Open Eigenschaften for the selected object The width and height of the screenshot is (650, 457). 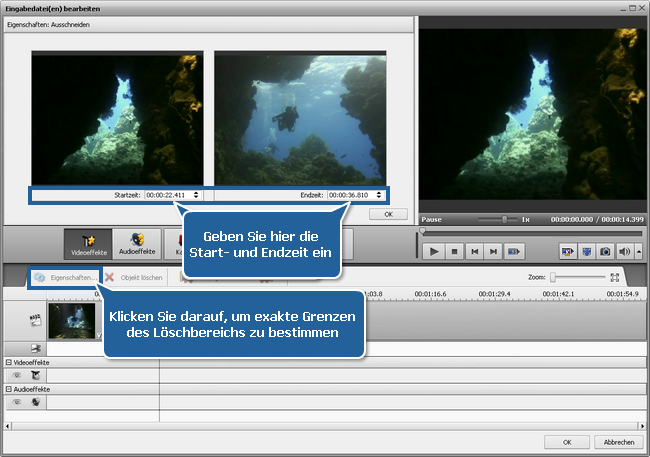point(65,277)
